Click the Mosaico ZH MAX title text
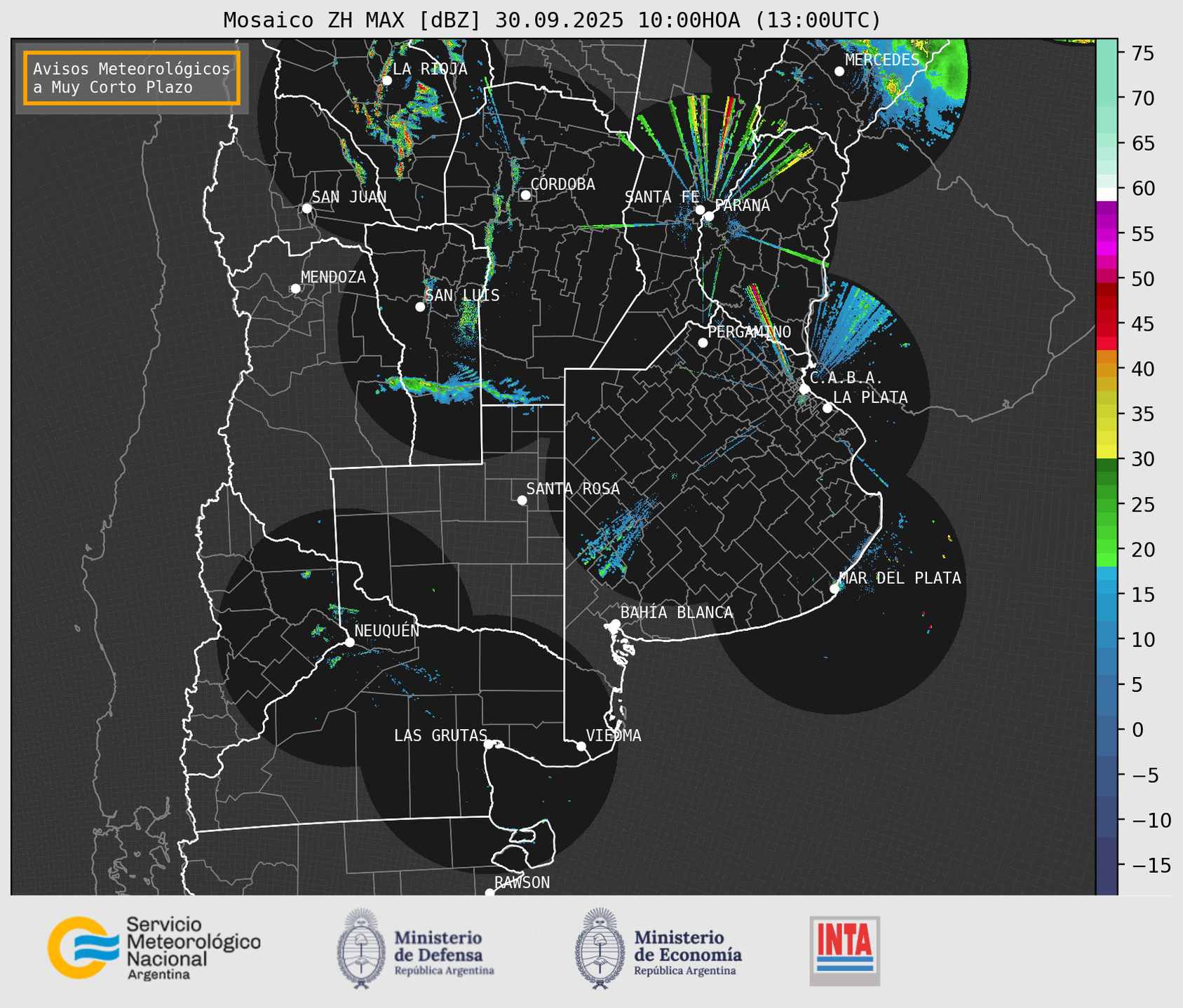Image resolution: width=1183 pixels, height=1008 pixels. click(552, 20)
